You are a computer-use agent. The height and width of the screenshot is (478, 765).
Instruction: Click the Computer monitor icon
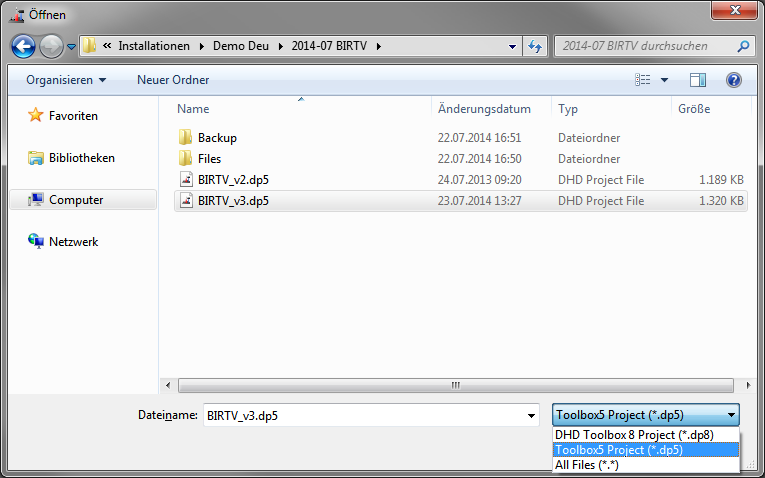click(x=36, y=199)
